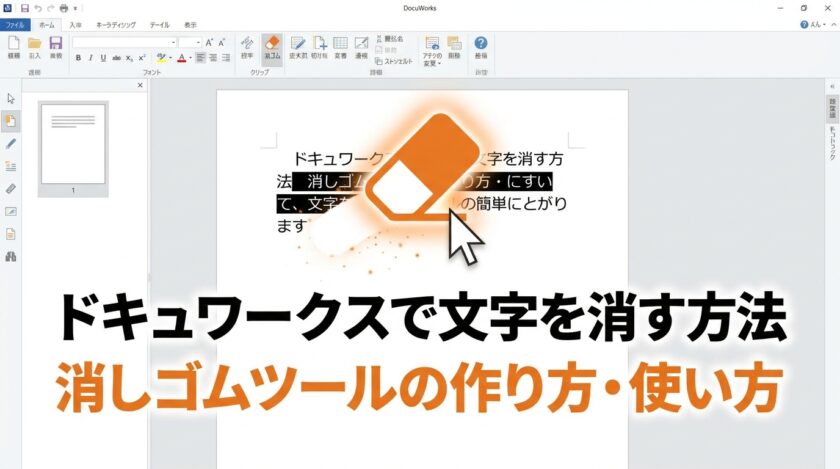The height and width of the screenshot is (469, 840).
Task: Toggle bold formatting
Action: click(78, 58)
